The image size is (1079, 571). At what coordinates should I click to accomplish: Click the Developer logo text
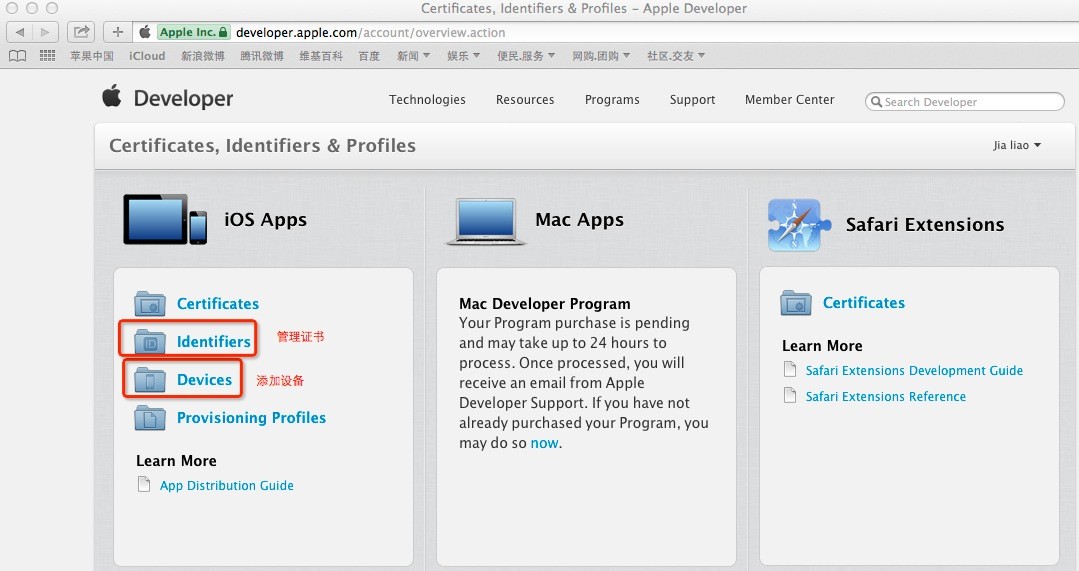pos(183,98)
